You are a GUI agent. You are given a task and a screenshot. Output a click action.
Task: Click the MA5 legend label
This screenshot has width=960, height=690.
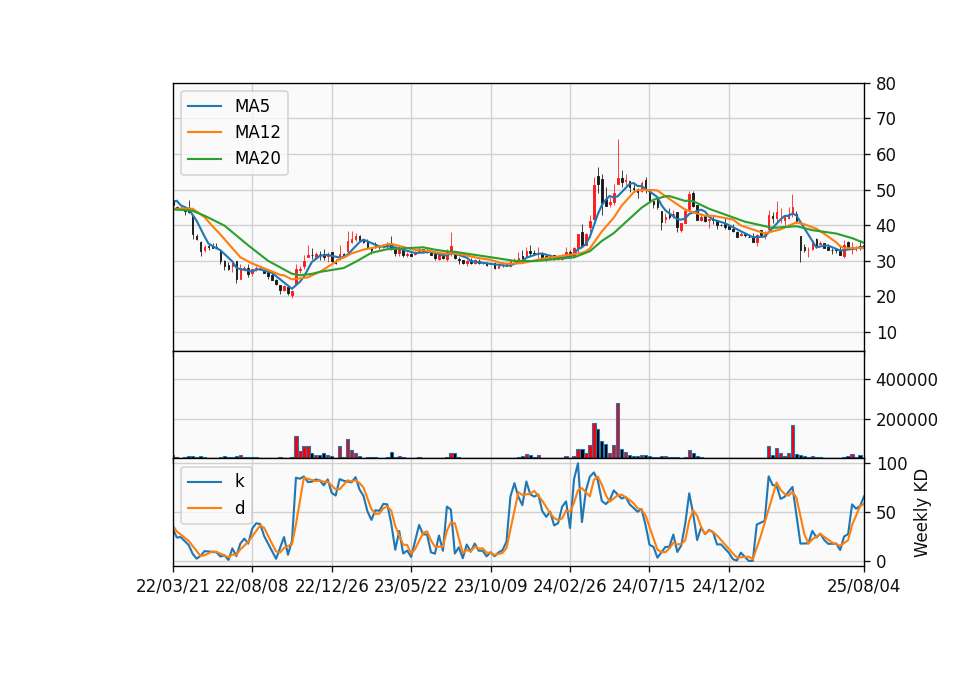[252, 106]
